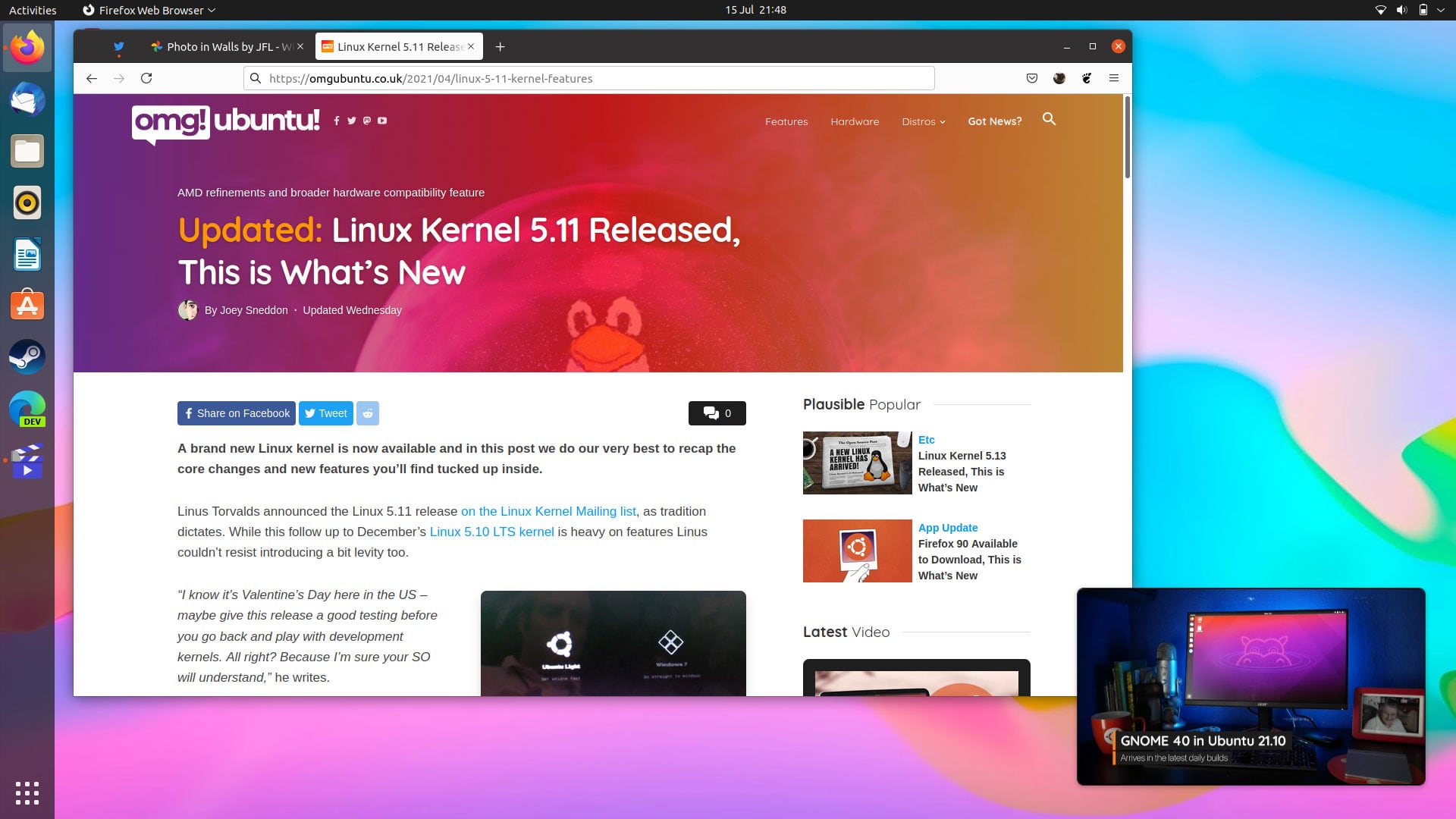Screen dimensions: 1456x819
Task: Open the Twitter header icon link
Action: click(351, 121)
